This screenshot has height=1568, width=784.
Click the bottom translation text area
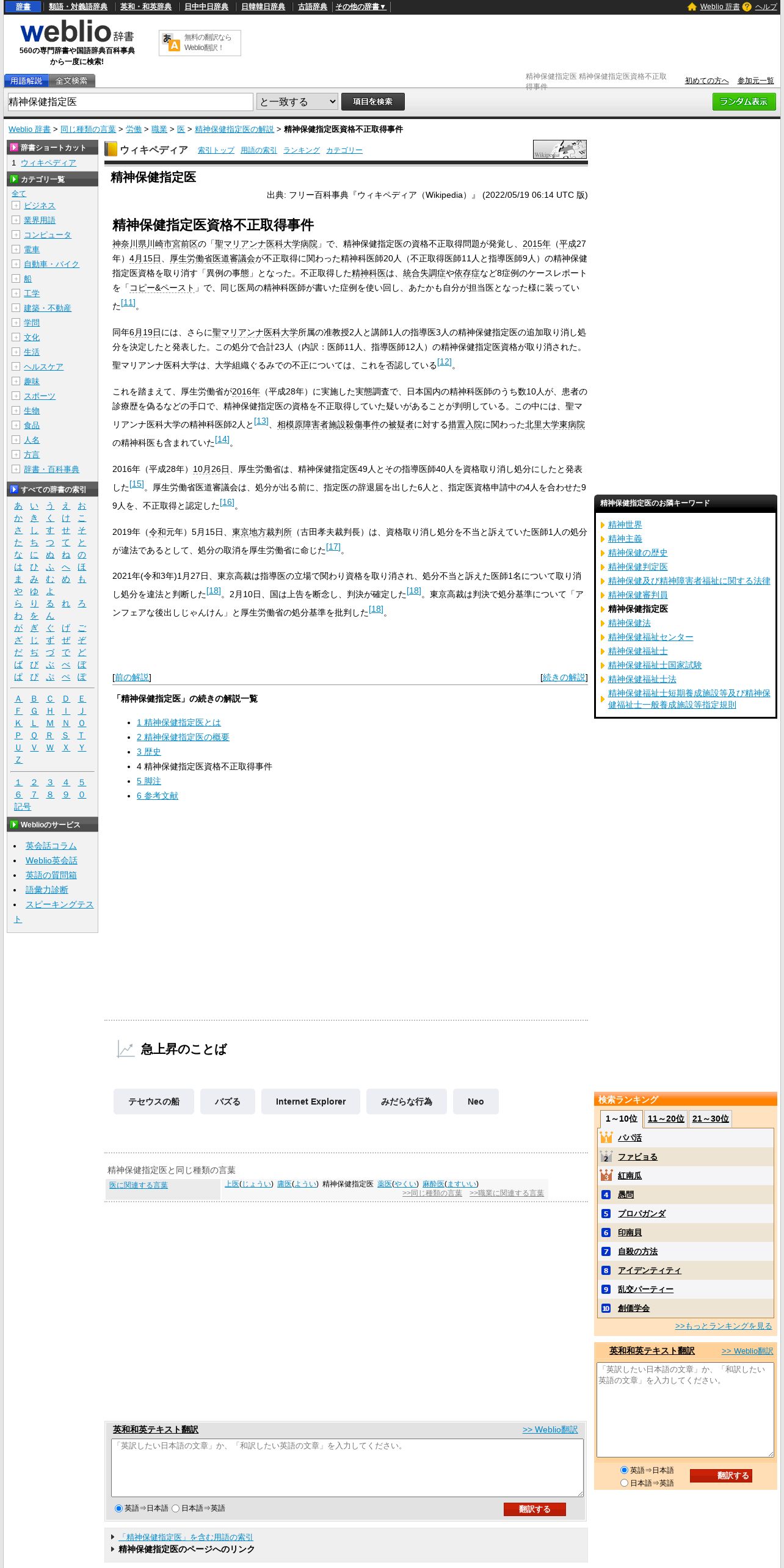[x=347, y=1467]
